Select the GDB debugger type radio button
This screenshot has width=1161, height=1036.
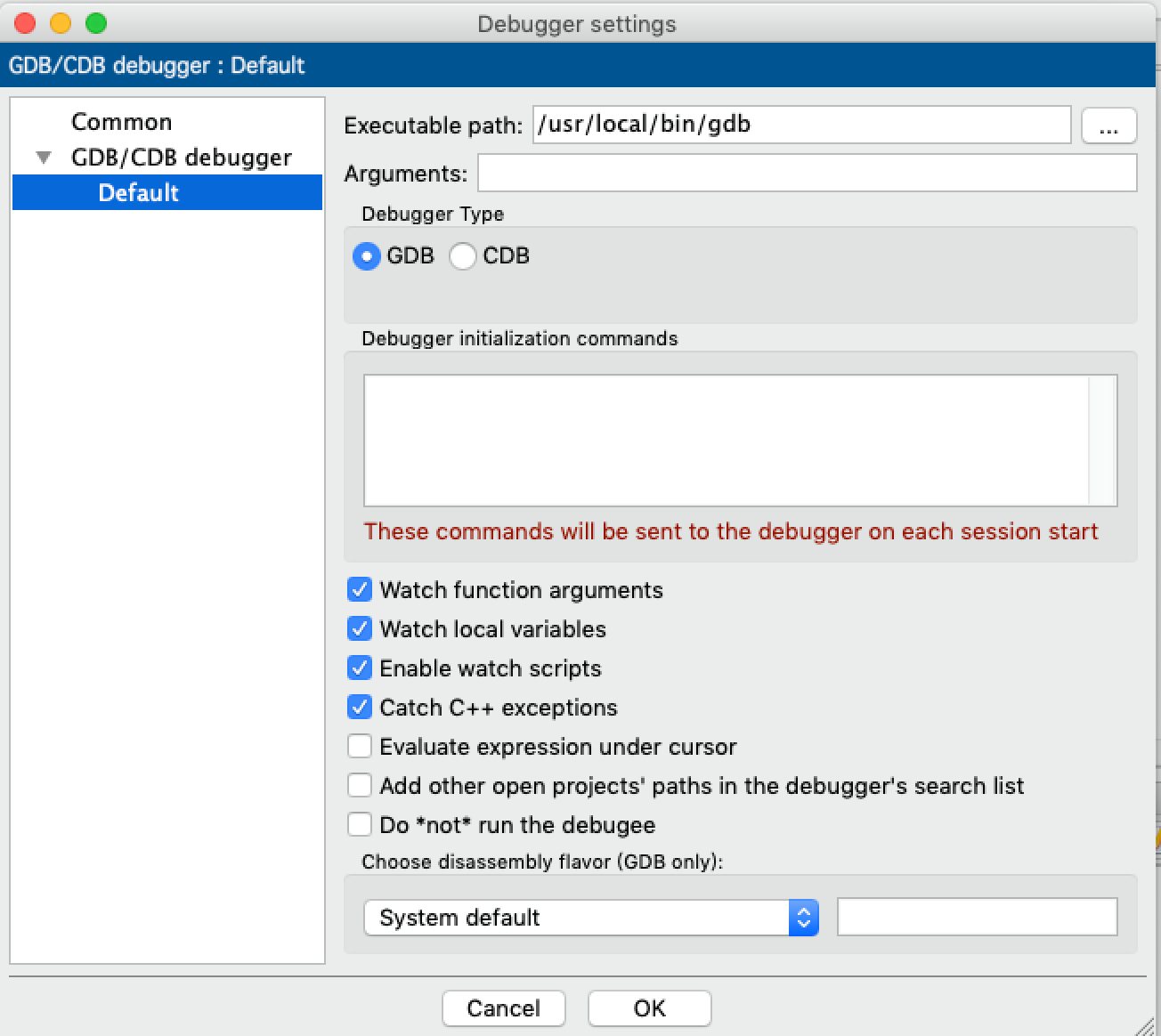click(367, 256)
